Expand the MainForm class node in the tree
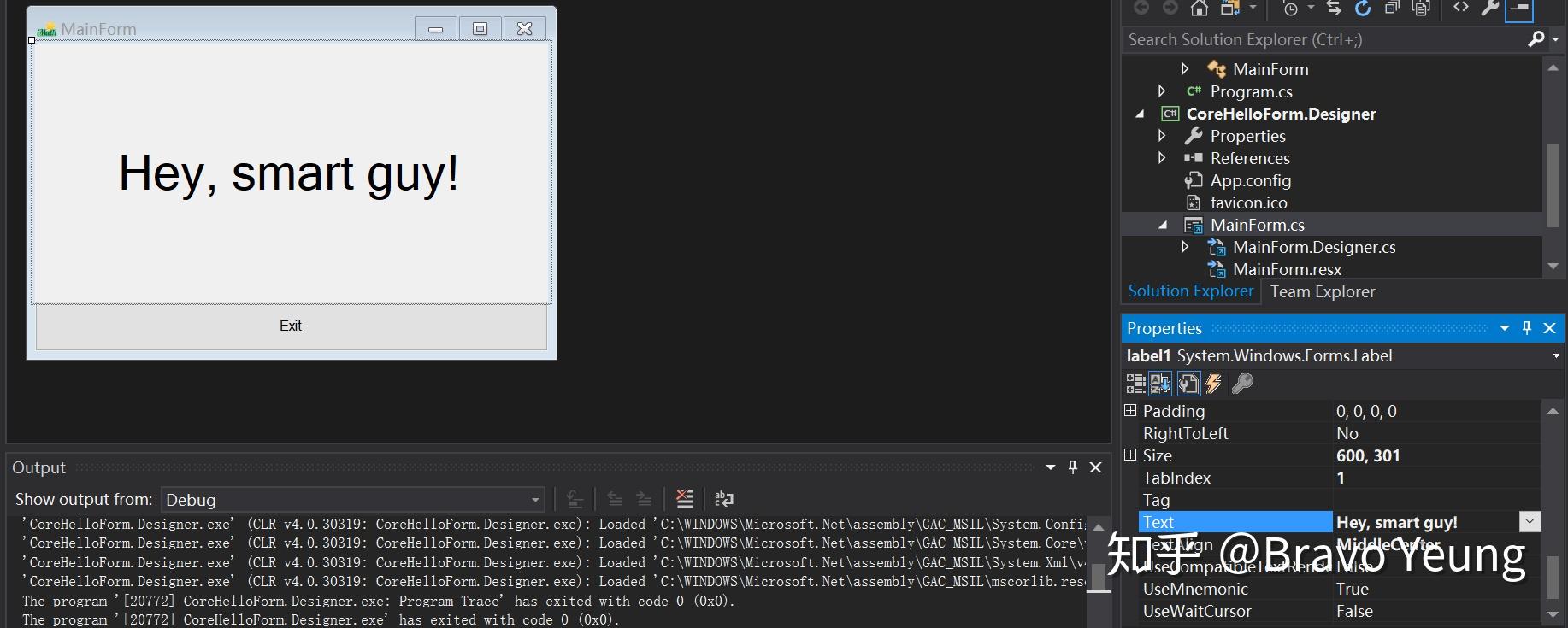 (1184, 69)
